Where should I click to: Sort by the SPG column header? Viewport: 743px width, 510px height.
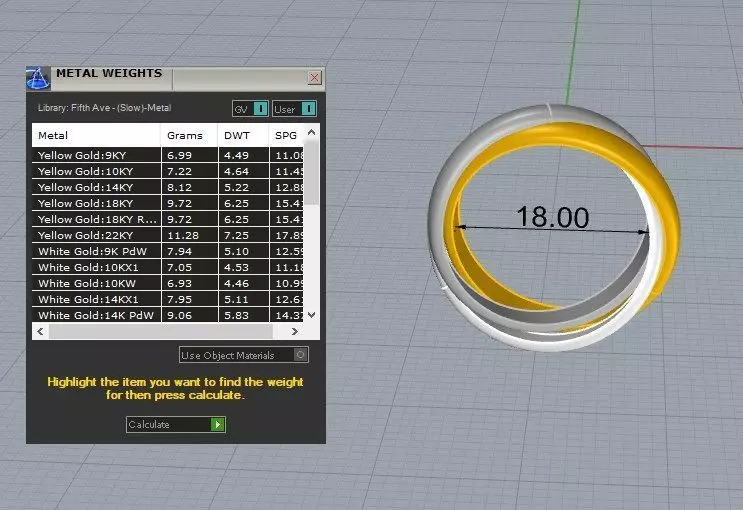(286, 135)
